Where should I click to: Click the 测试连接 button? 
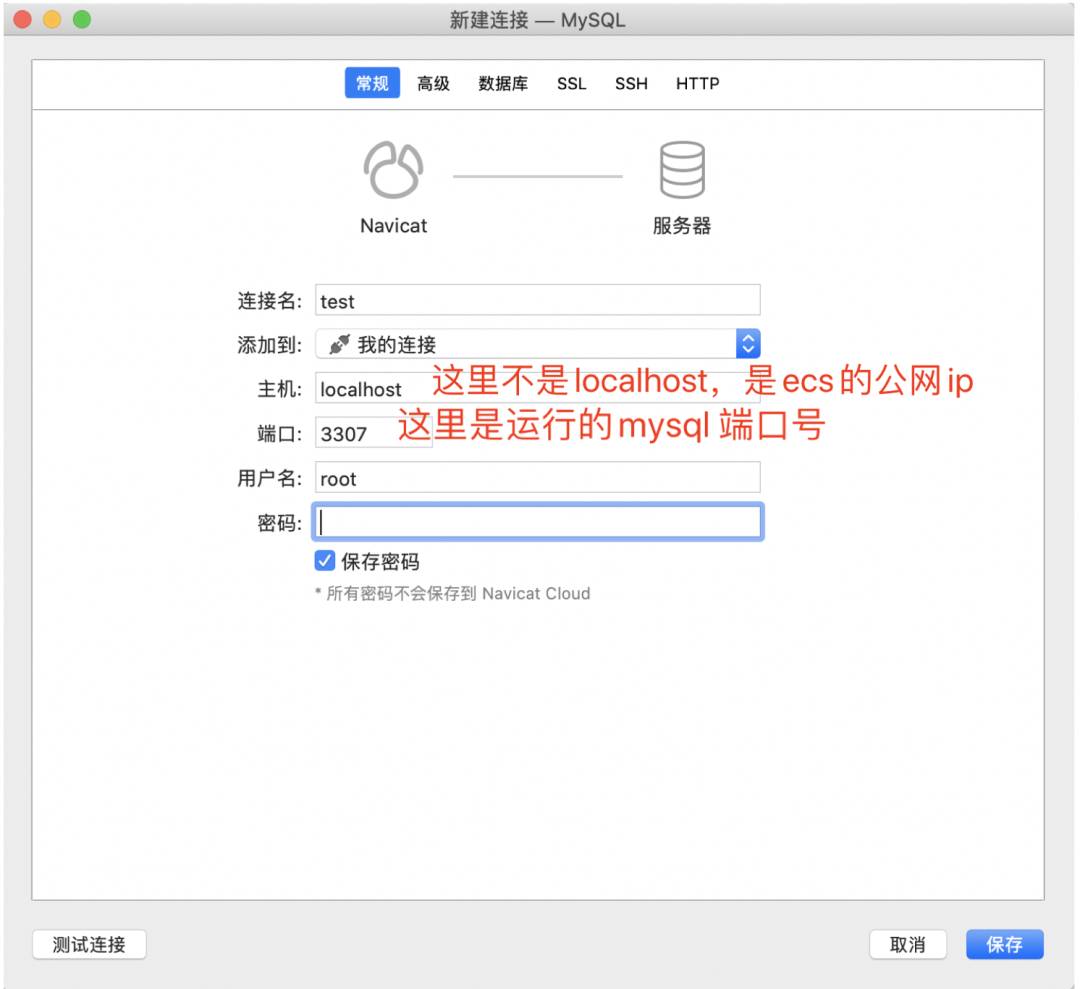(89, 944)
